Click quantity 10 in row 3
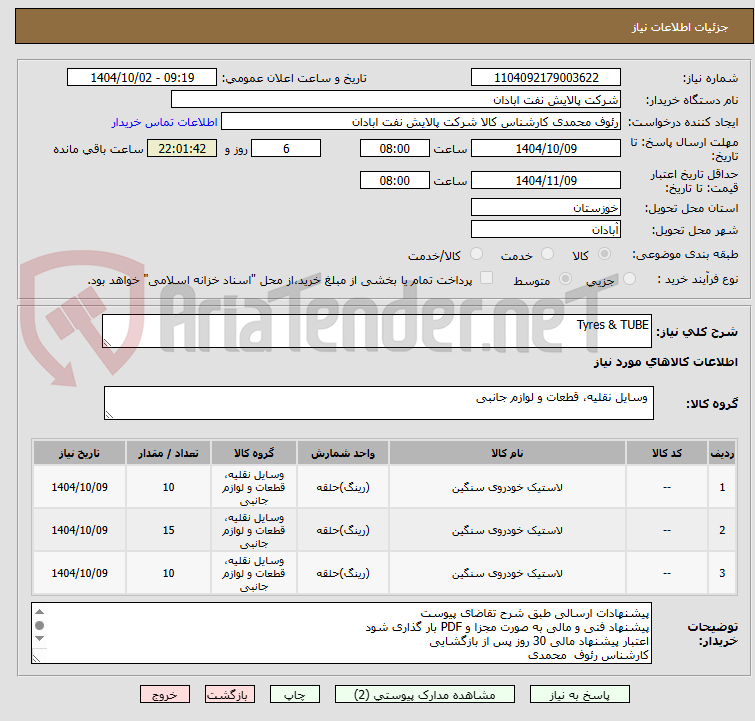The width and height of the screenshot is (755, 721). [168, 573]
